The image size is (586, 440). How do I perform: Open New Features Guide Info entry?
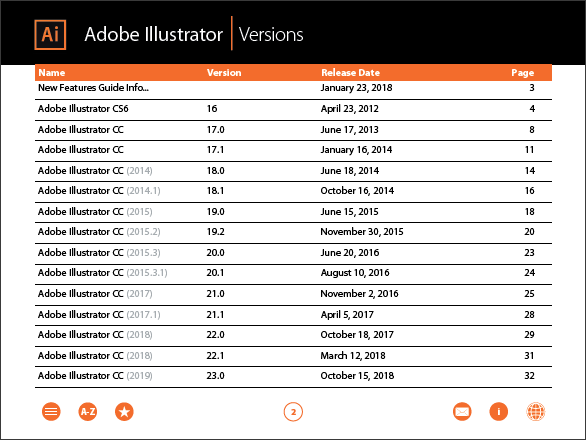coord(93,87)
